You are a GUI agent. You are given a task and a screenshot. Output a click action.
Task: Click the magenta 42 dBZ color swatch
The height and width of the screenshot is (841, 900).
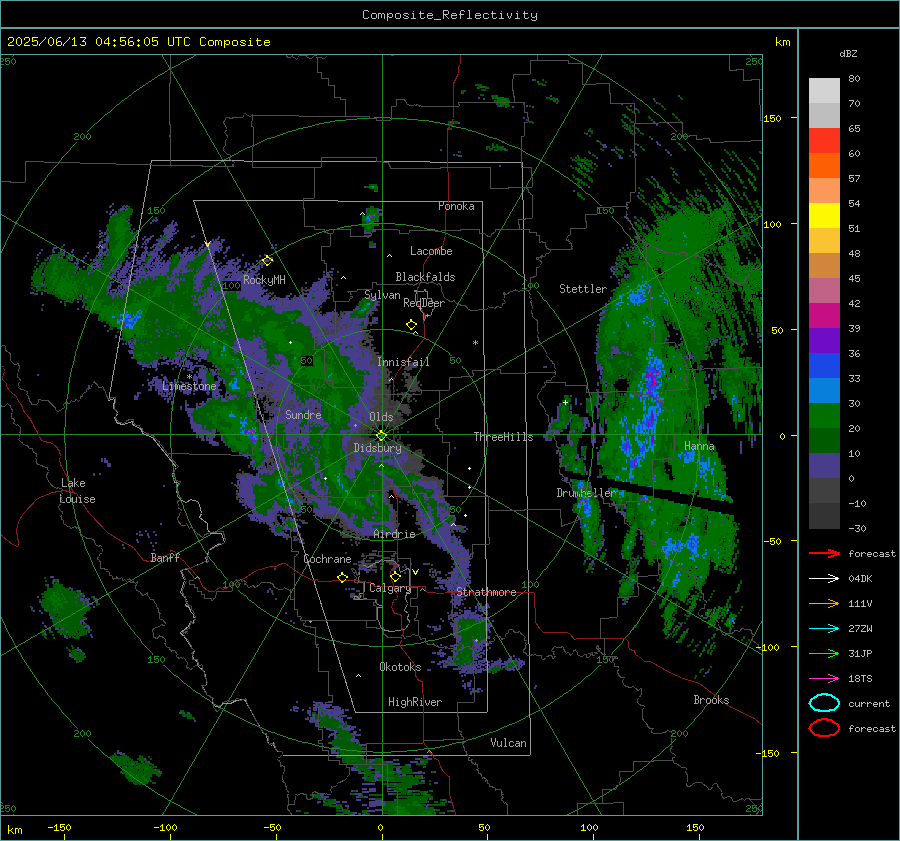[x=824, y=315]
